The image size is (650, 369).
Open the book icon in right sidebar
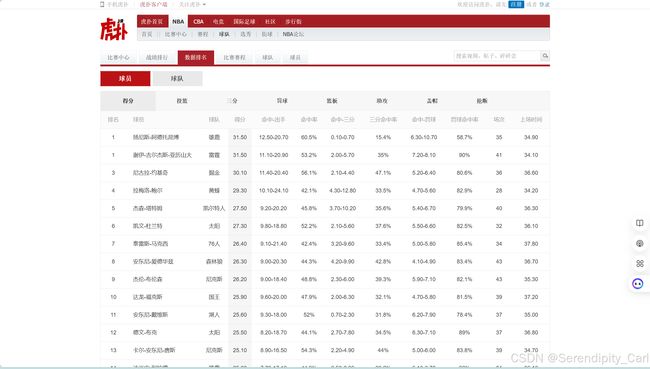(640, 223)
